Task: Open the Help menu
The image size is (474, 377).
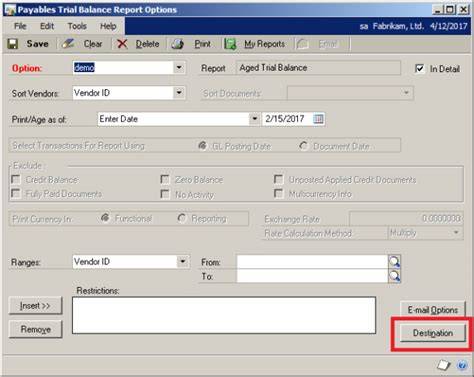Action: point(108,26)
